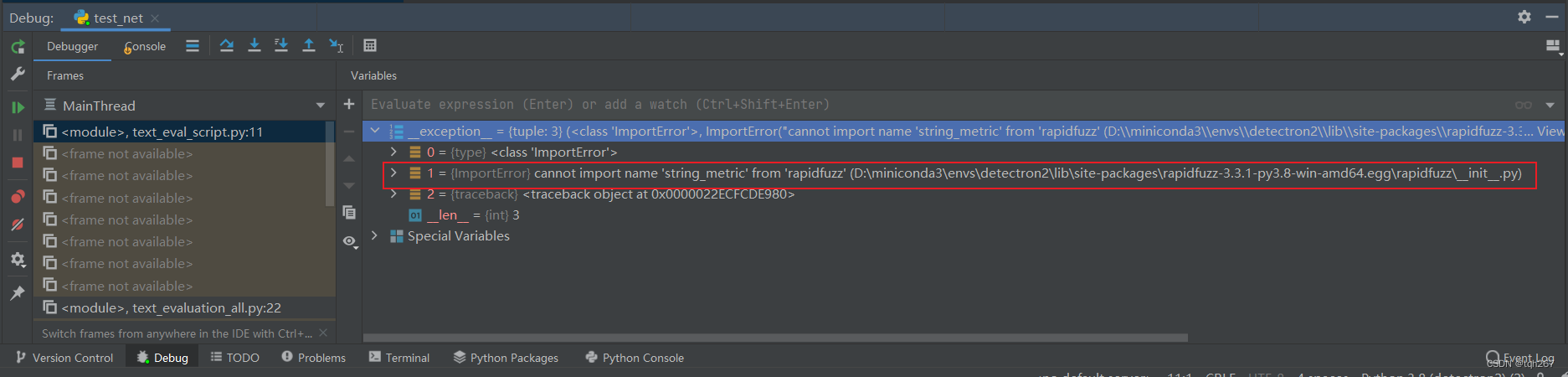Click the Rerun debug icon

(x=18, y=47)
